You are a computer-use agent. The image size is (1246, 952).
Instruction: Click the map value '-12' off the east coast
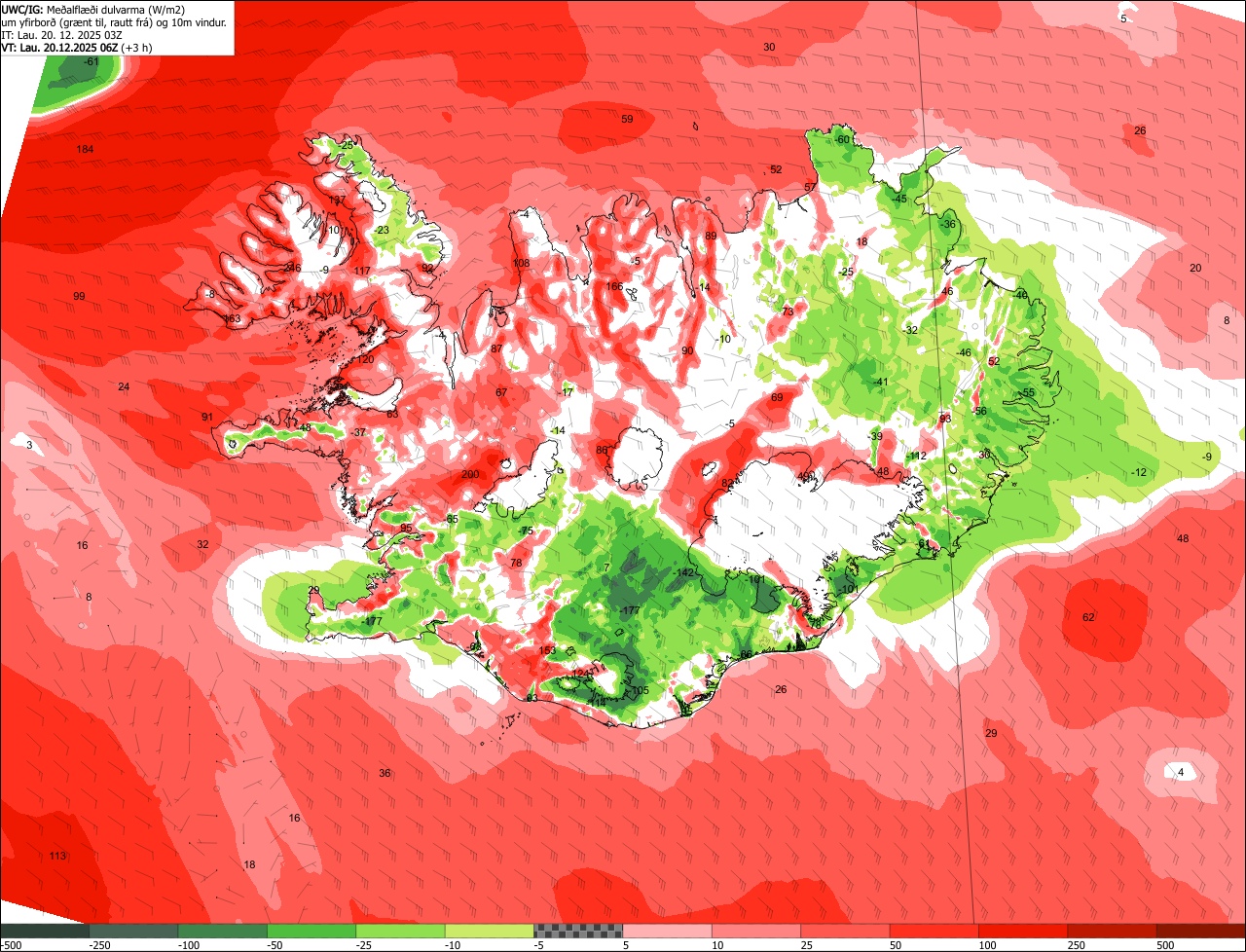click(1139, 472)
